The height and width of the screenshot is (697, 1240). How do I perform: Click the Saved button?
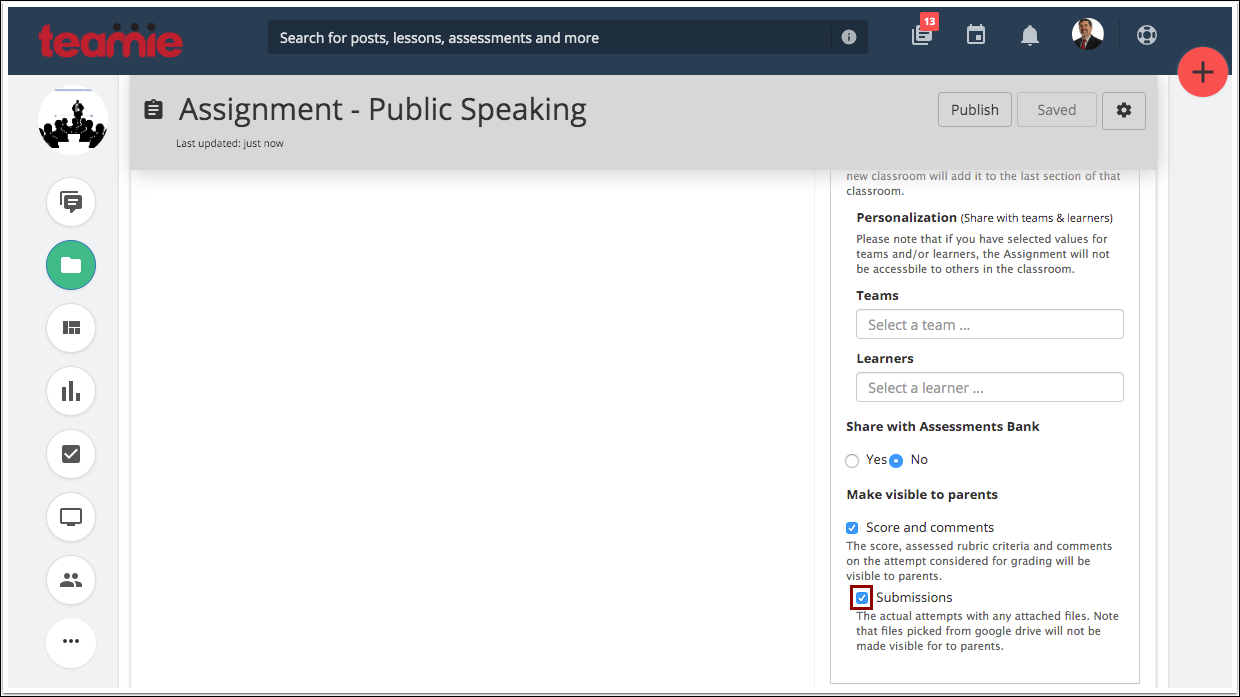click(1057, 110)
